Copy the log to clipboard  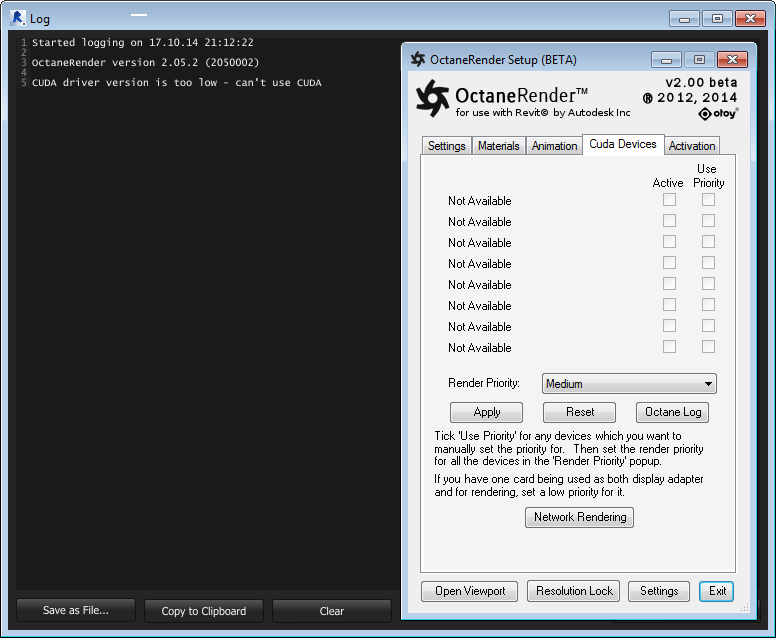tap(203, 611)
